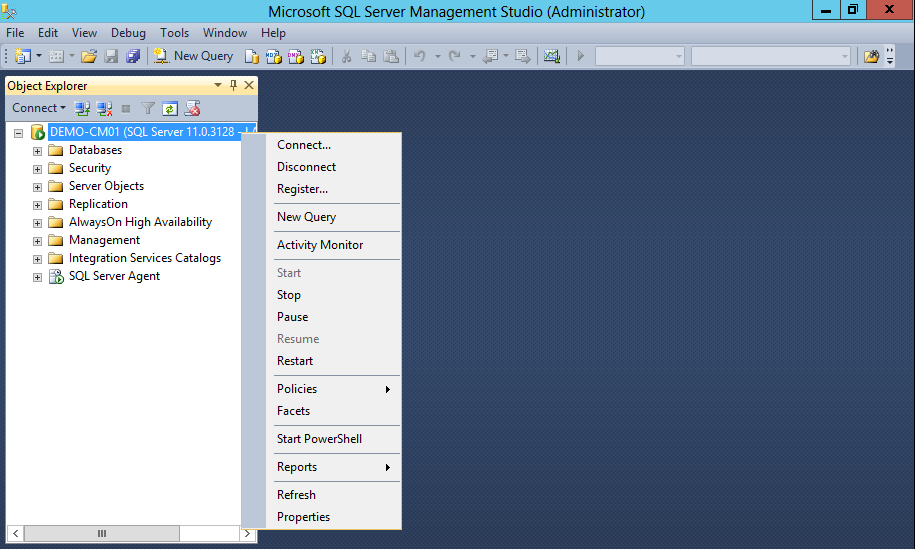Viewport: 915px width, 549px height.
Task: Open the Activity Monitor toolbar icon
Action: pyautogui.click(x=551, y=56)
